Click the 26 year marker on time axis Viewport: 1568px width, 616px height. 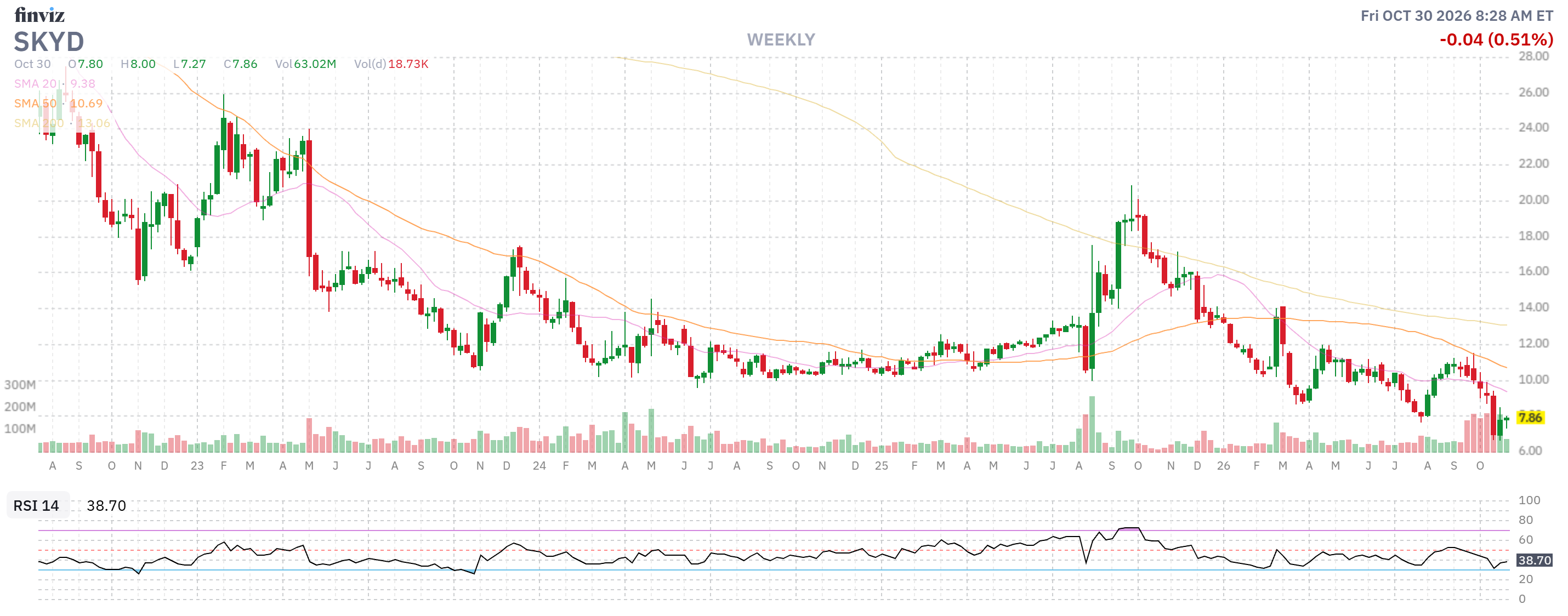1224,466
